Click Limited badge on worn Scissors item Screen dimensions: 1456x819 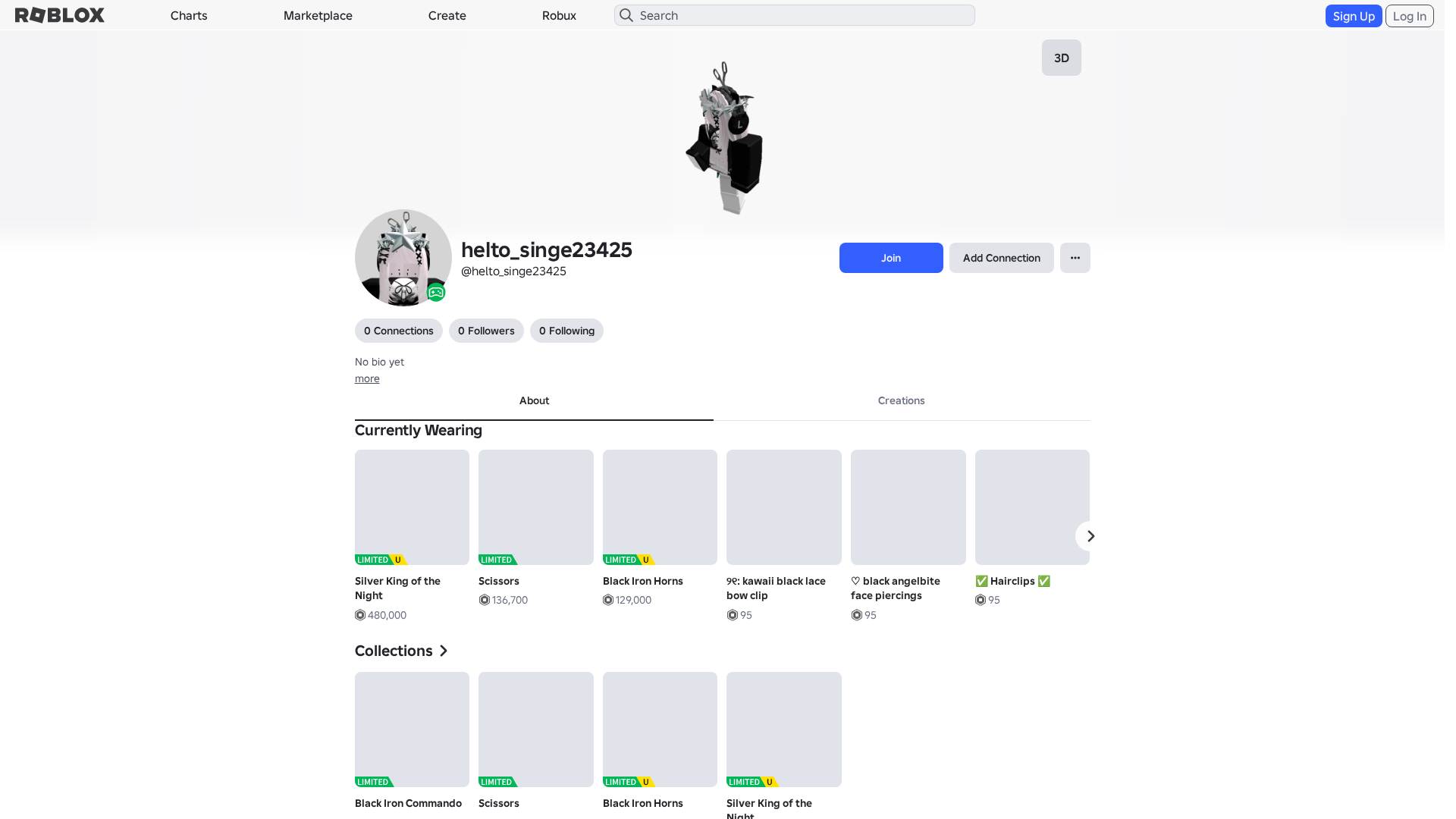click(498, 560)
